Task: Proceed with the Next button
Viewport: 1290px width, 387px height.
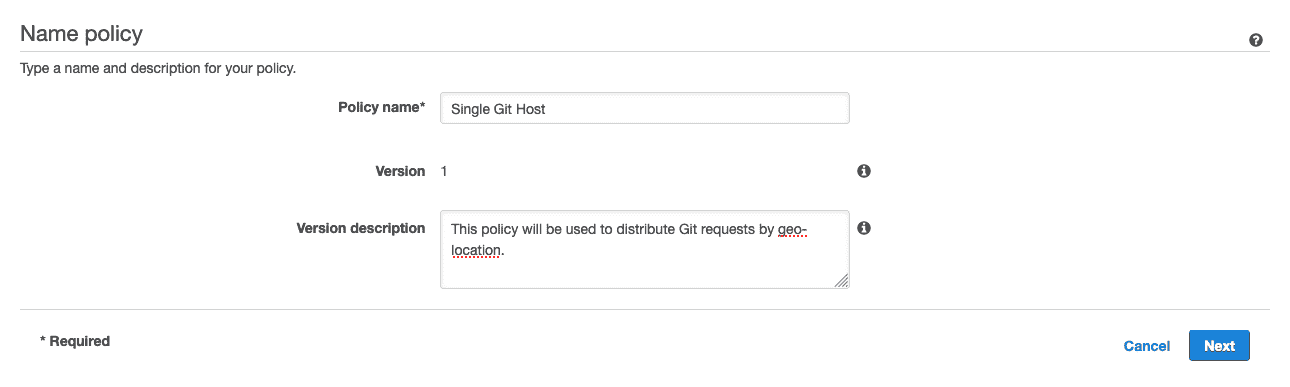Action: (x=1219, y=346)
